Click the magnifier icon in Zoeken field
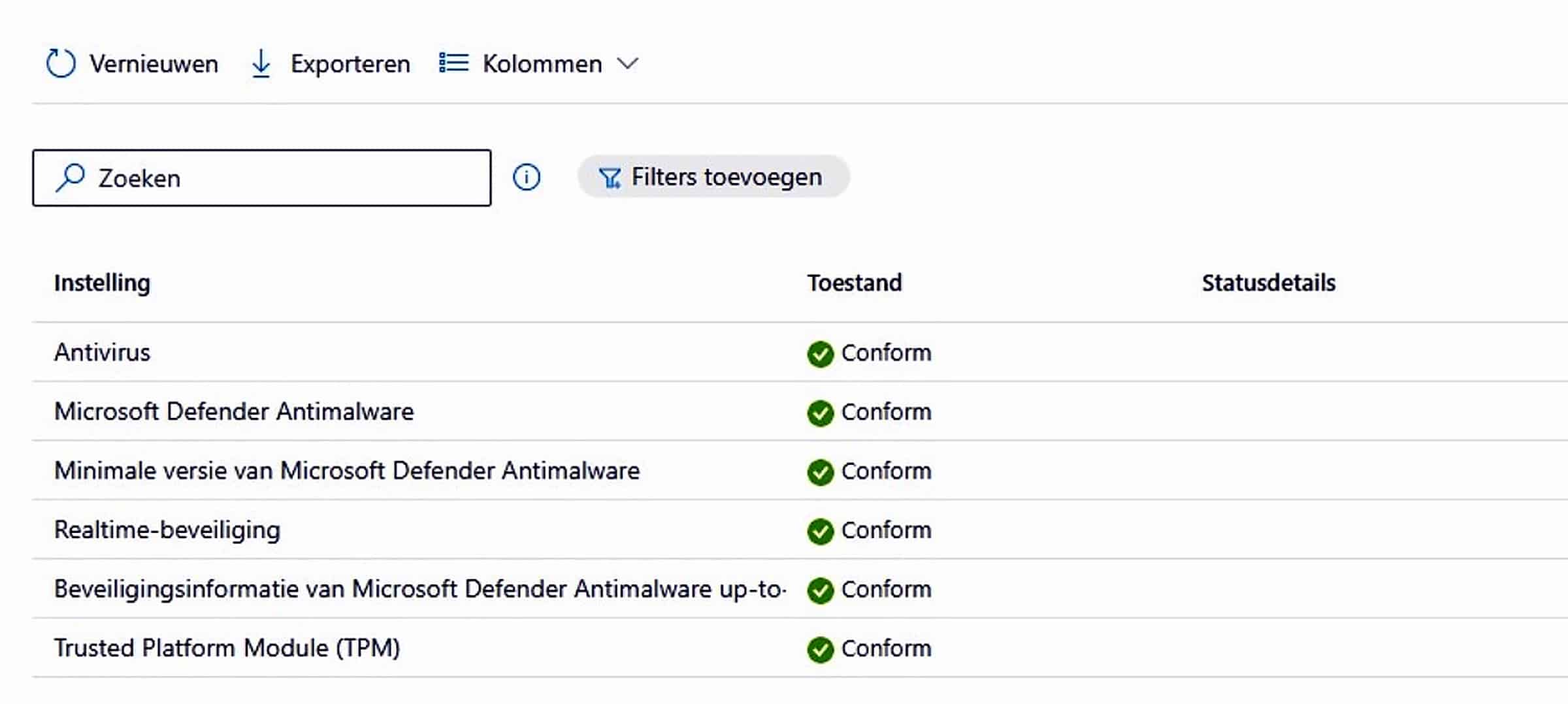Screen dimensions: 1568x704 pos(71,178)
